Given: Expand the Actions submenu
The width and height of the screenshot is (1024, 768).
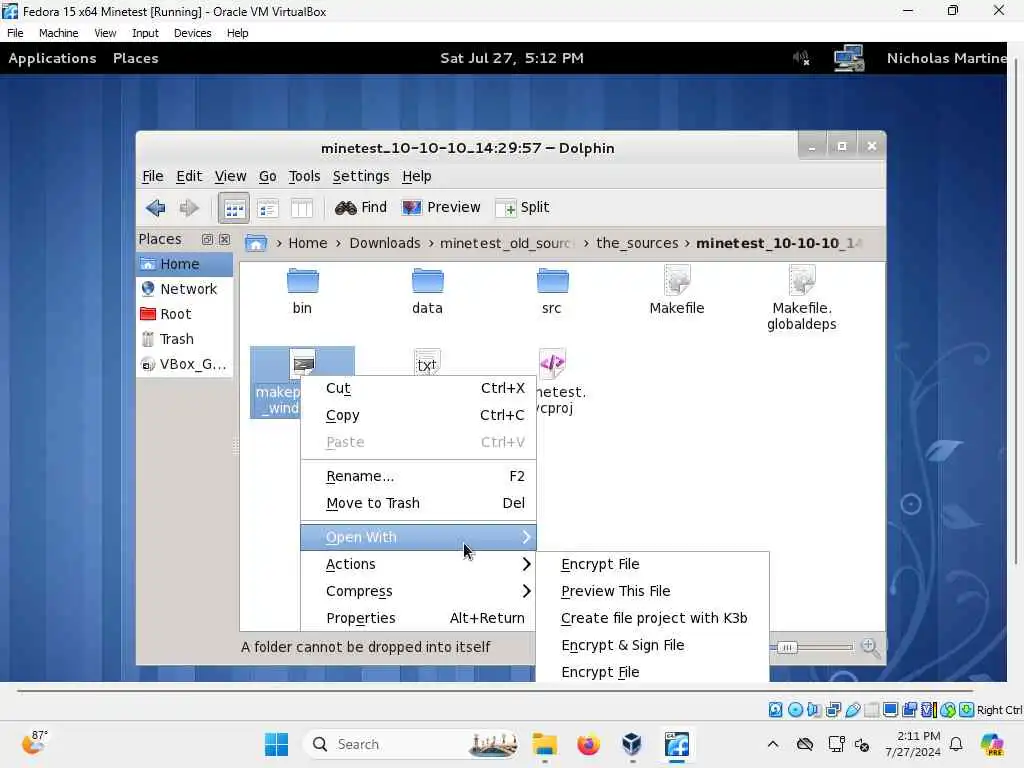Looking at the screenshot, I should (x=418, y=564).
